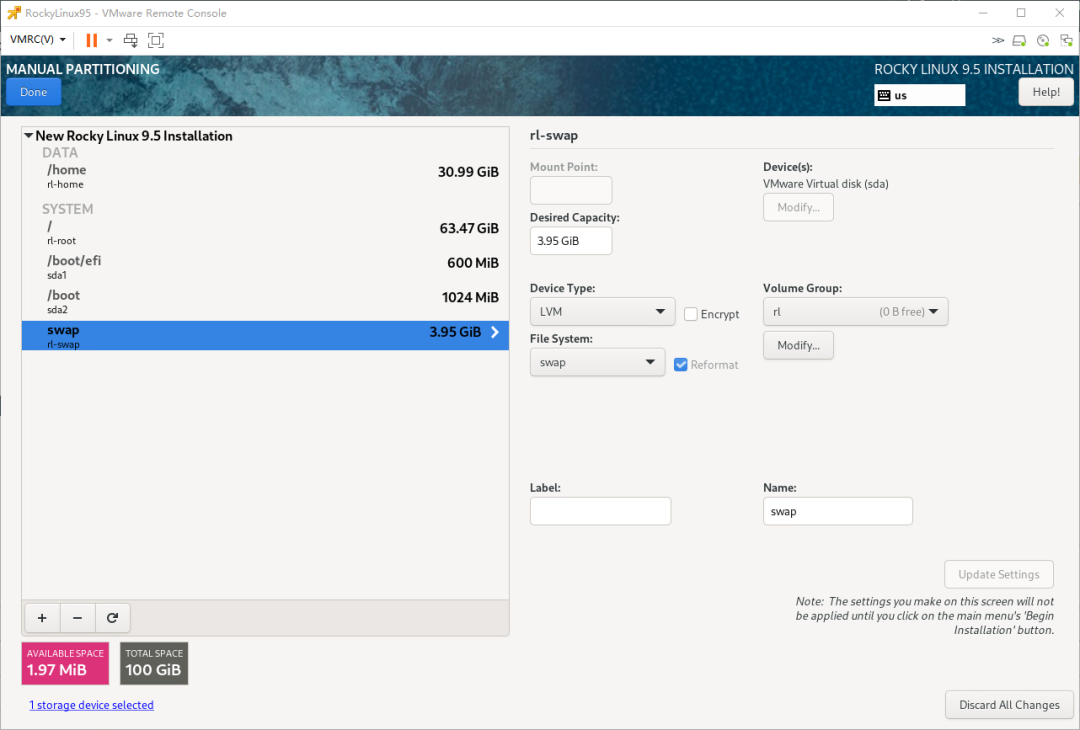Click the Mount Point input field
Image resolution: width=1080 pixels, height=730 pixels.
(x=571, y=190)
